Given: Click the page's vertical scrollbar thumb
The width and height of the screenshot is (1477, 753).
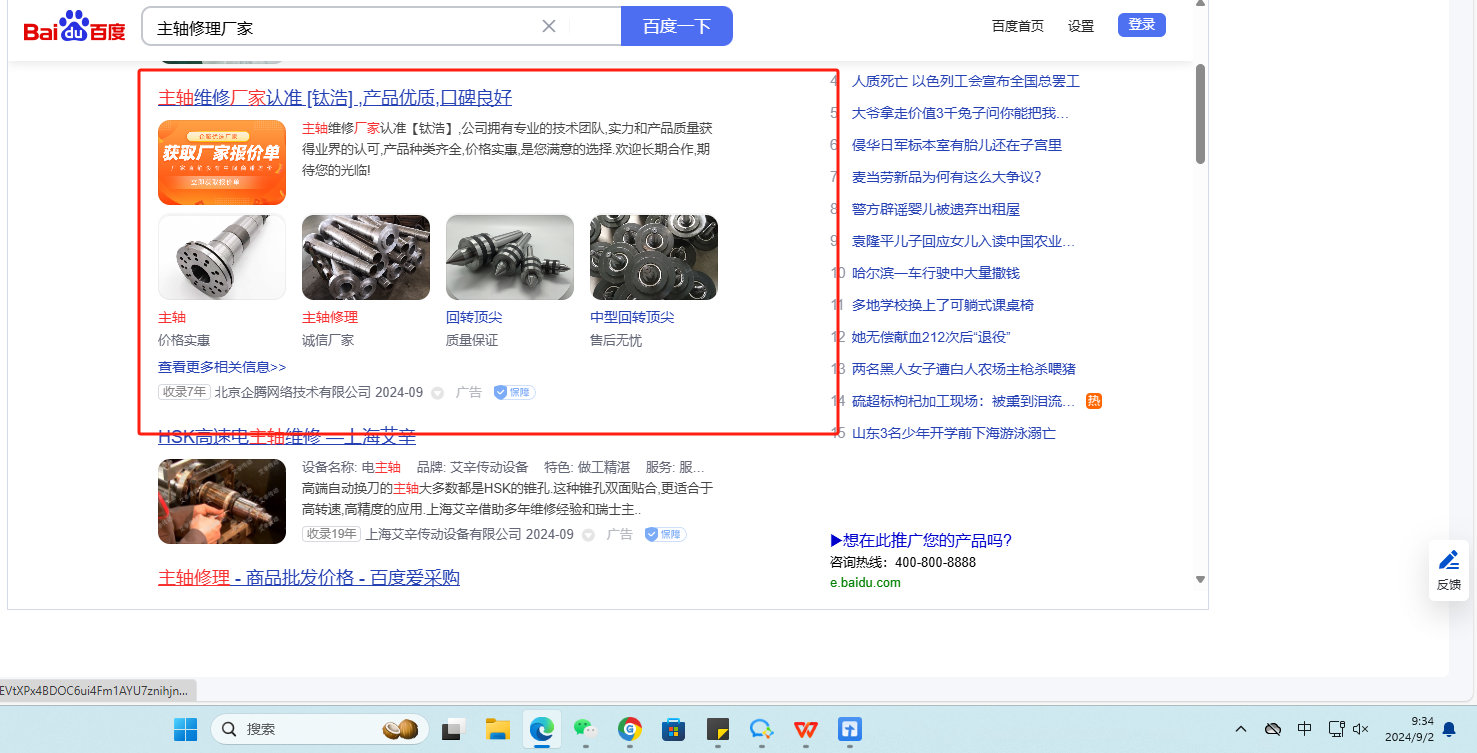Looking at the screenshot, I should [x=1200, y=113].
